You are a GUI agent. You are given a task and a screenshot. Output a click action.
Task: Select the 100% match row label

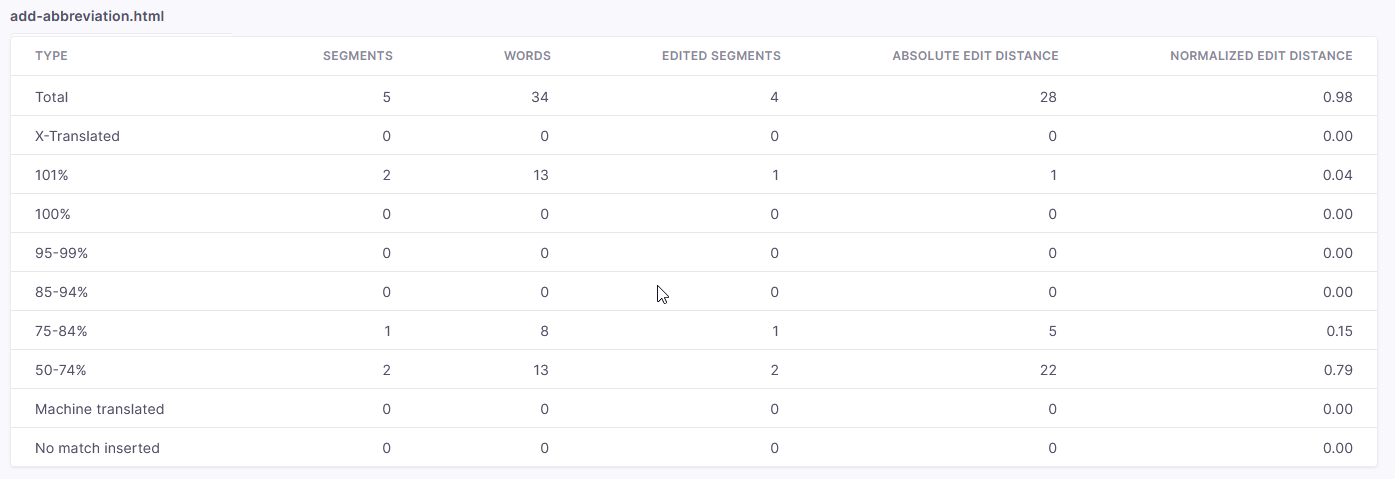point(53,214)
